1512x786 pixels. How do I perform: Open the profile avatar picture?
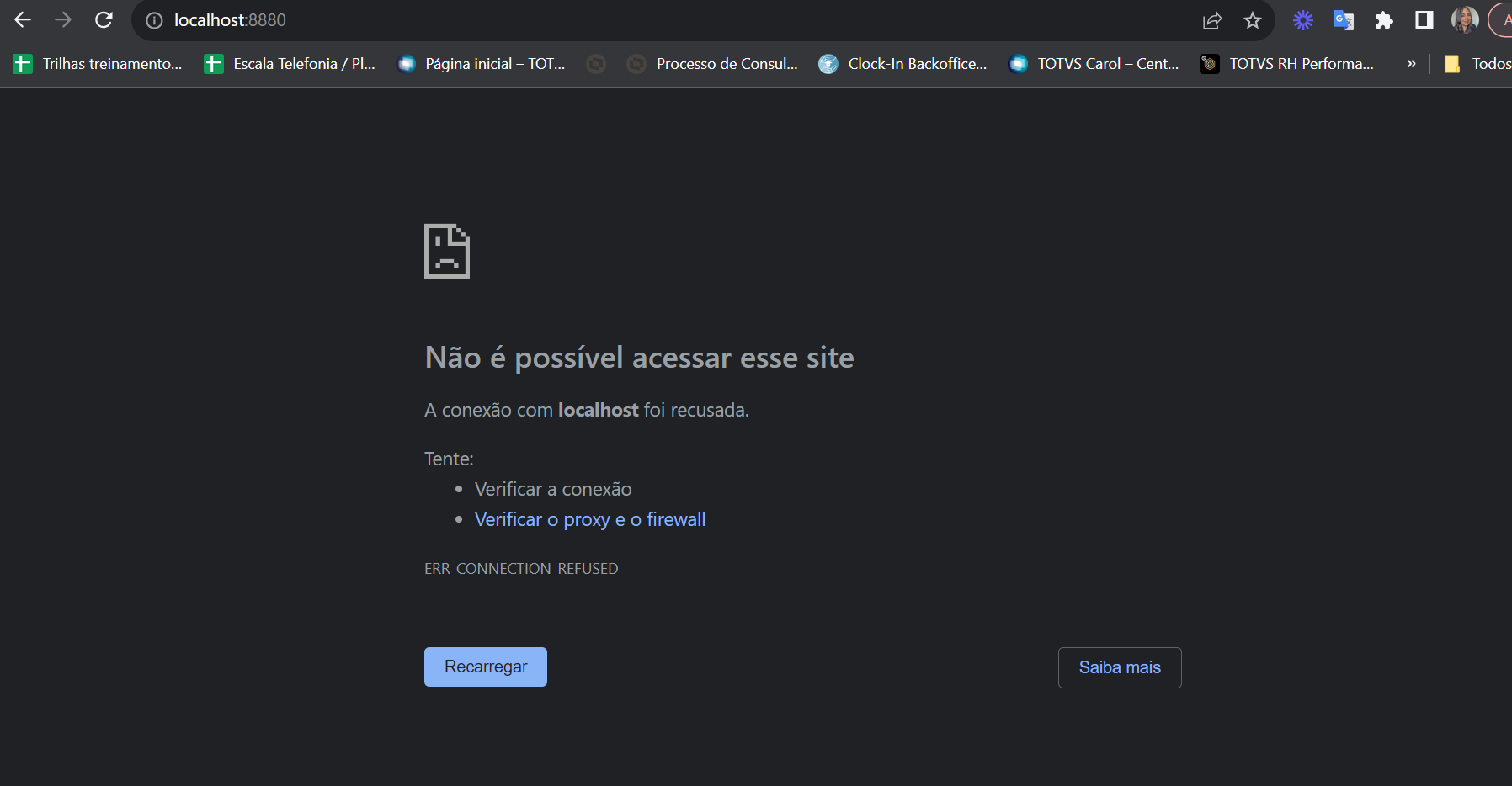[1467, 20]
